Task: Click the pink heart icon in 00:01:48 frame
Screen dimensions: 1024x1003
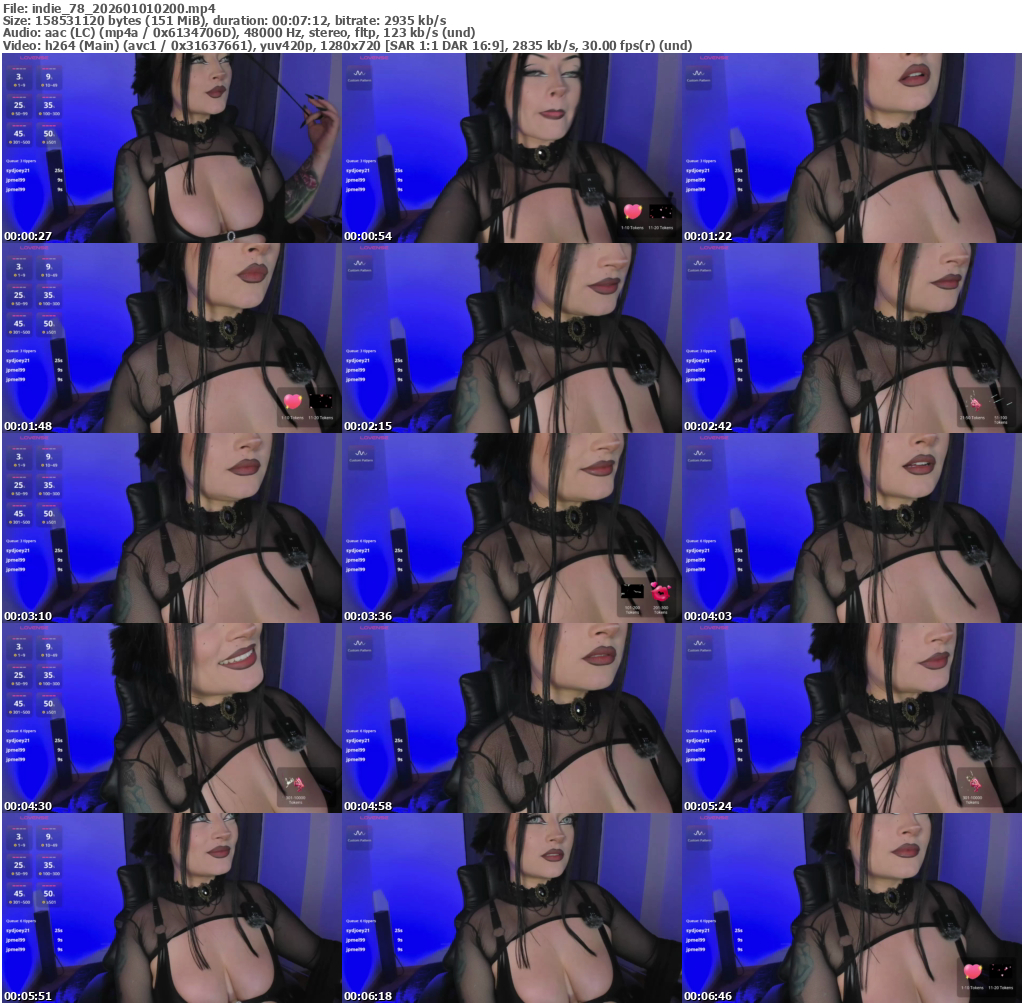Action: (293, 402)
